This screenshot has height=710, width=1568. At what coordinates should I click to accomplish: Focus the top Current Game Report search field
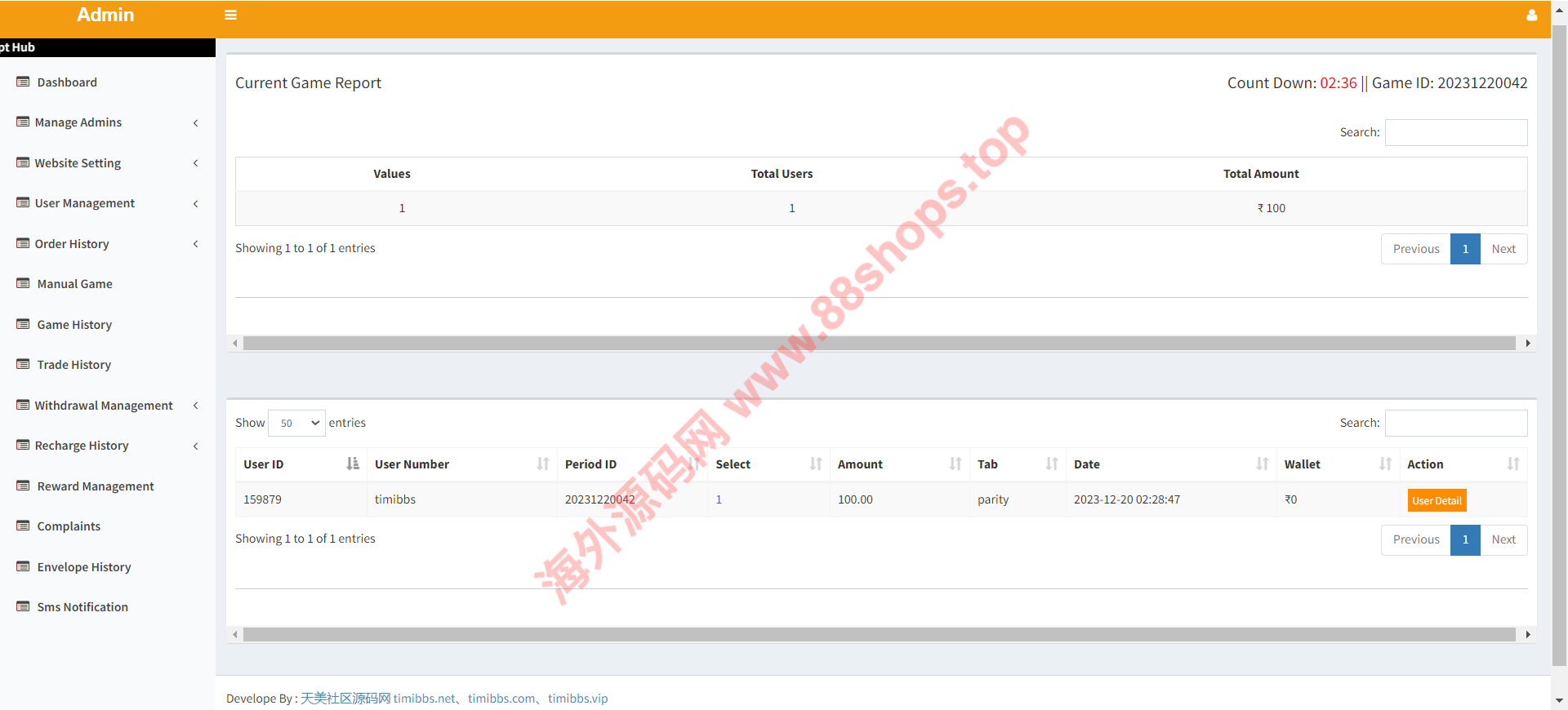(x=1455, y=132)
